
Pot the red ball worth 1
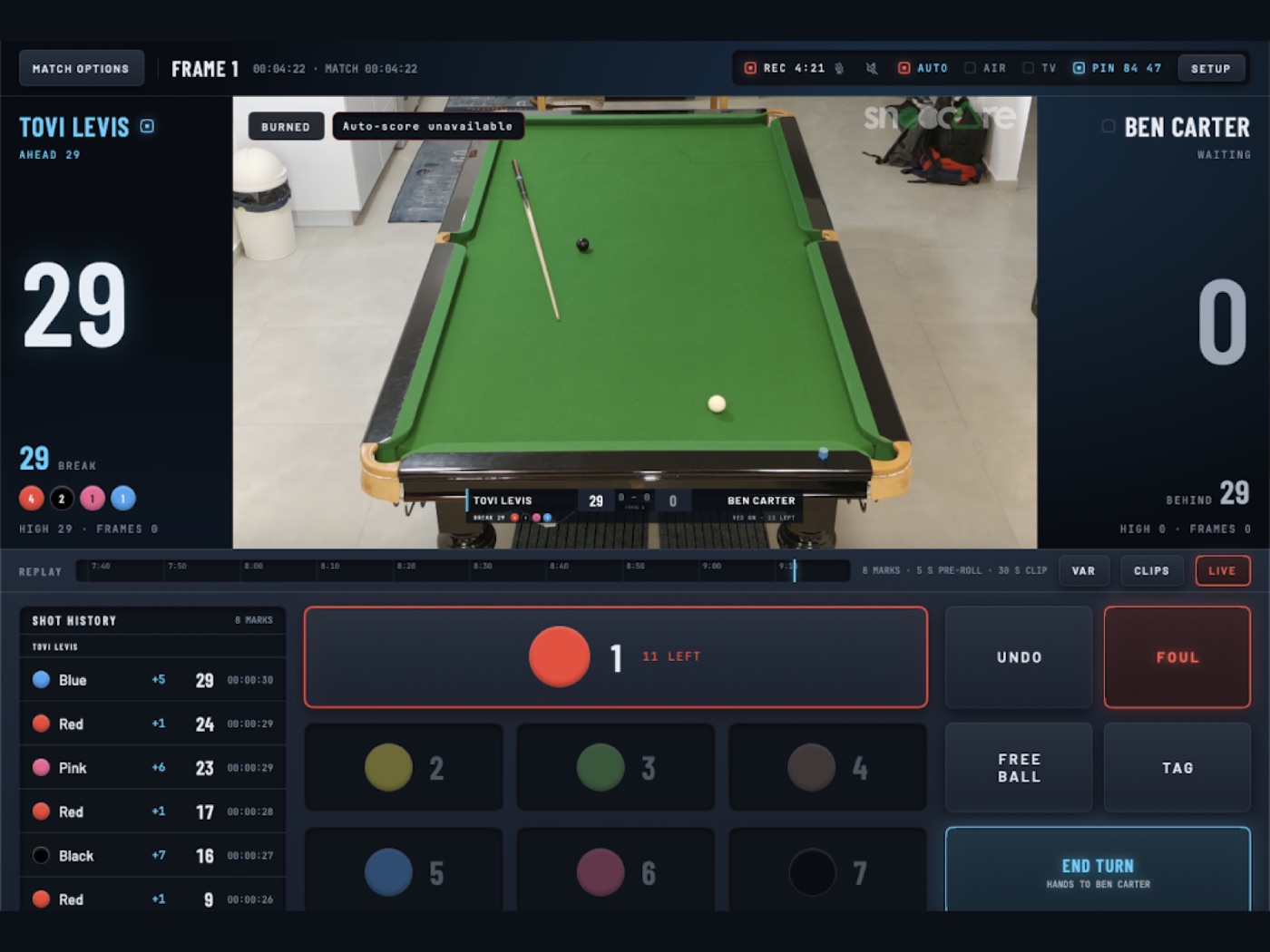[616, 657]
